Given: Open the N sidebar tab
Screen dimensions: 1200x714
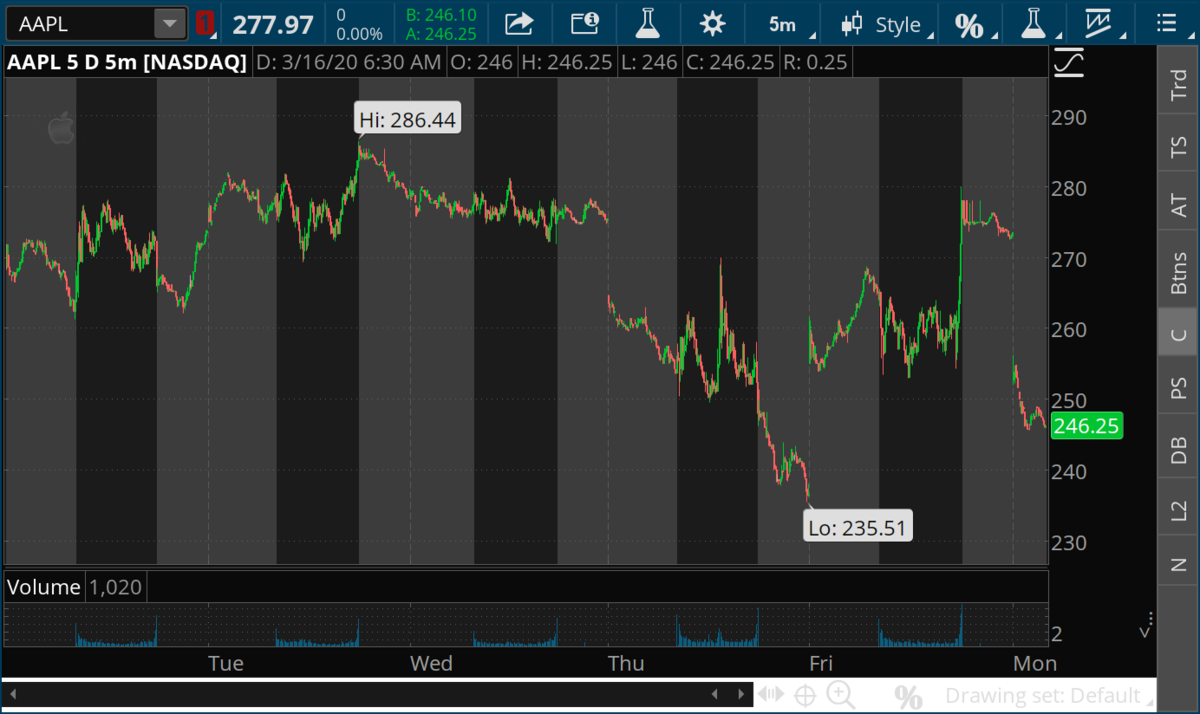Looking at the screenshot, I should coord(1178,565).
